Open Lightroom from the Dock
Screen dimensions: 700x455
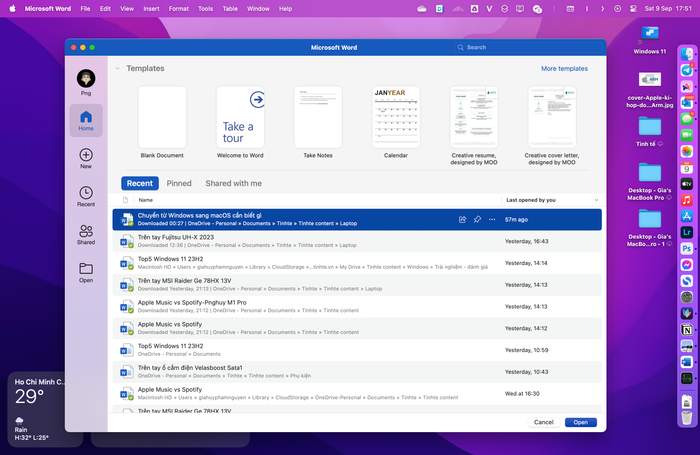point(687,232)
